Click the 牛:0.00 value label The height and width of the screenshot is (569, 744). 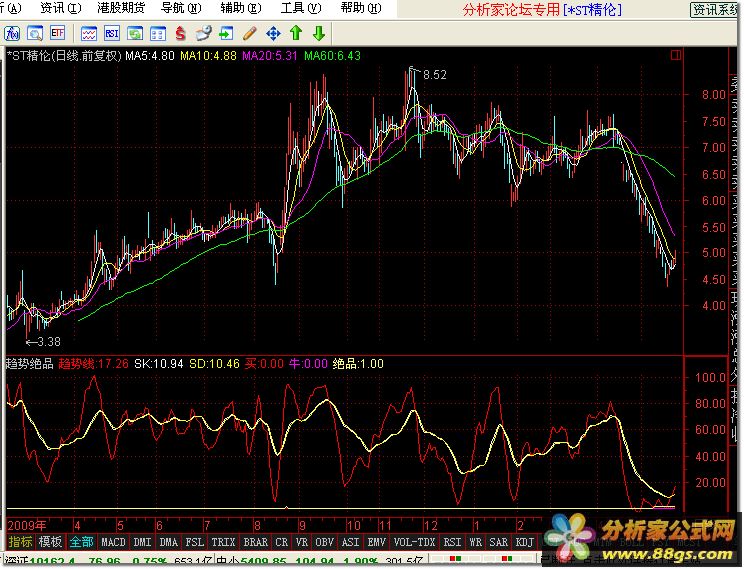[308, 364]
